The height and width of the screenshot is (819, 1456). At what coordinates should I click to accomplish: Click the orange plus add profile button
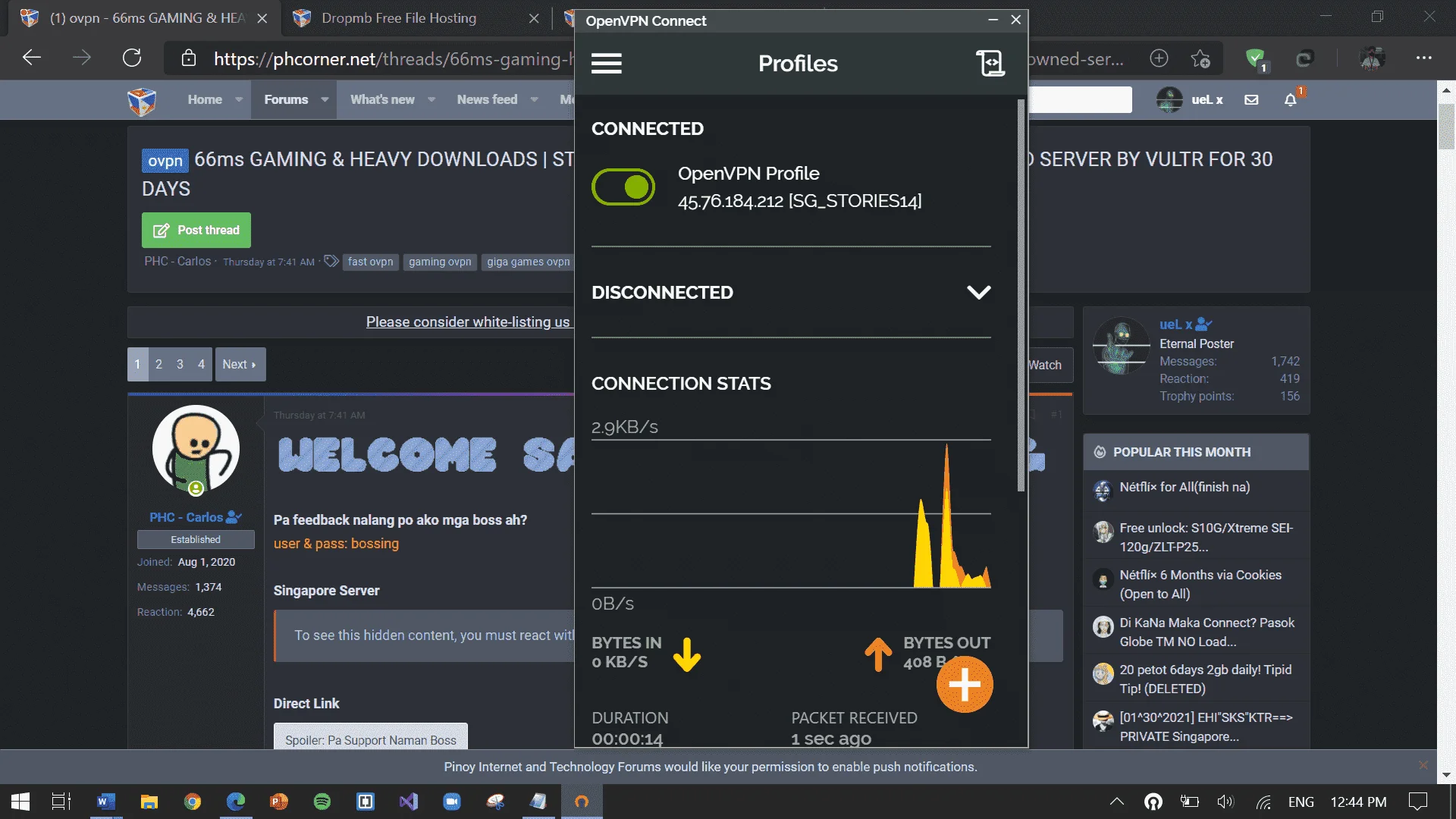click(965, 685)
